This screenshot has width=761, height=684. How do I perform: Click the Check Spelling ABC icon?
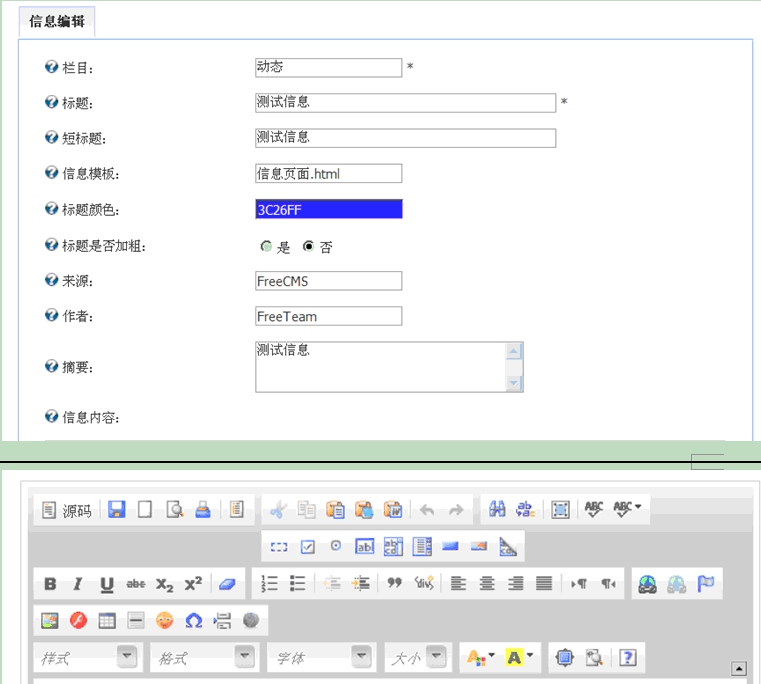click(594, 509)
